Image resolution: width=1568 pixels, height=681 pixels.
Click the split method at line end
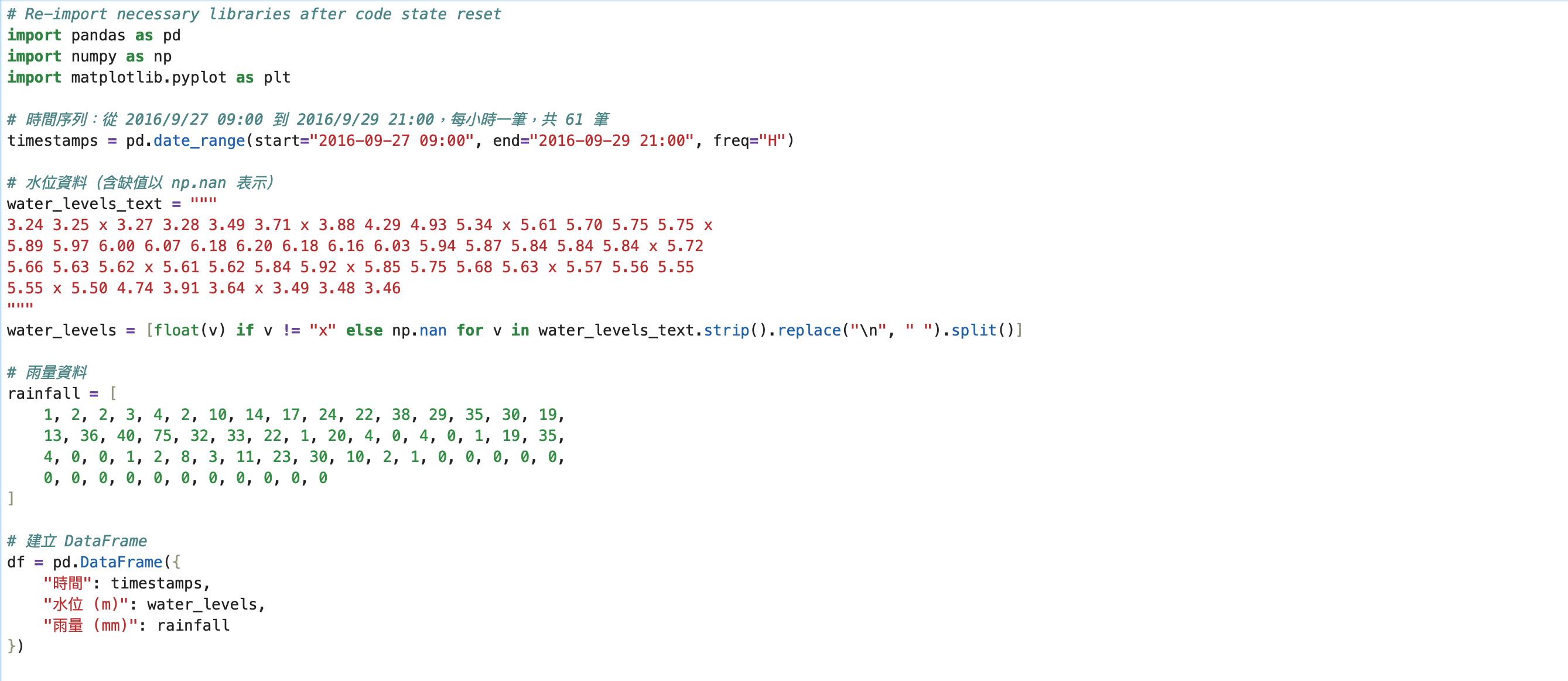tap(973, 330)
